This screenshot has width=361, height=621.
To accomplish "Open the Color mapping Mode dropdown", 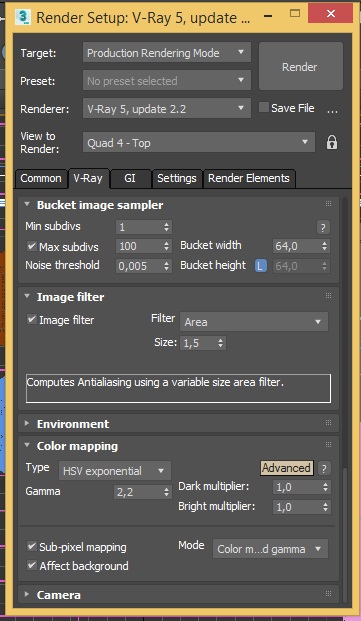I will pyautogui.click(x=270, y=549).
